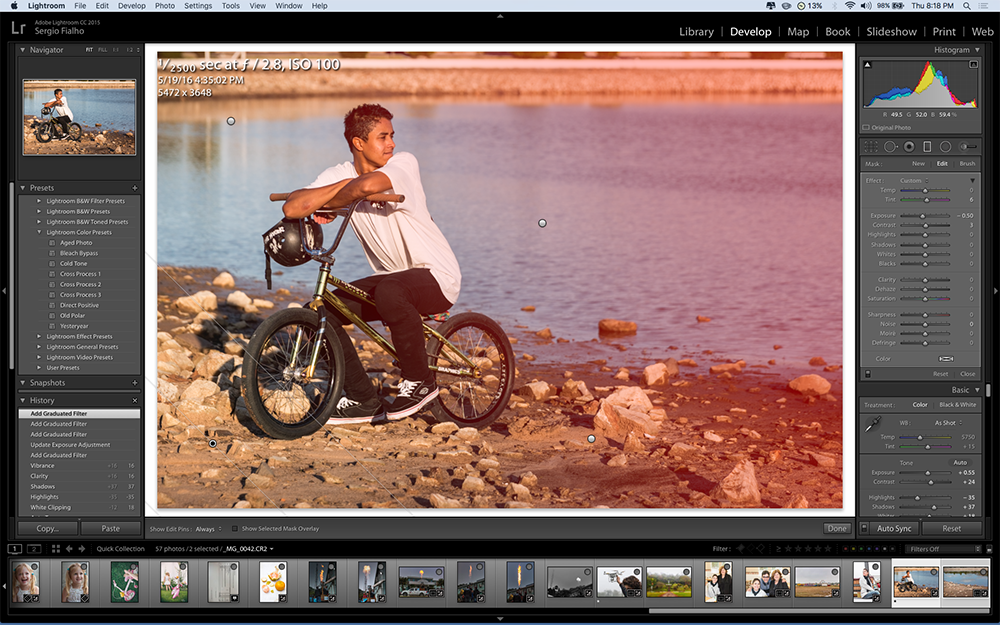The width and height of the screenshot is (1000, 625).
Task: Open the Show Edit Pins dropdown
Action: (207, 528)
